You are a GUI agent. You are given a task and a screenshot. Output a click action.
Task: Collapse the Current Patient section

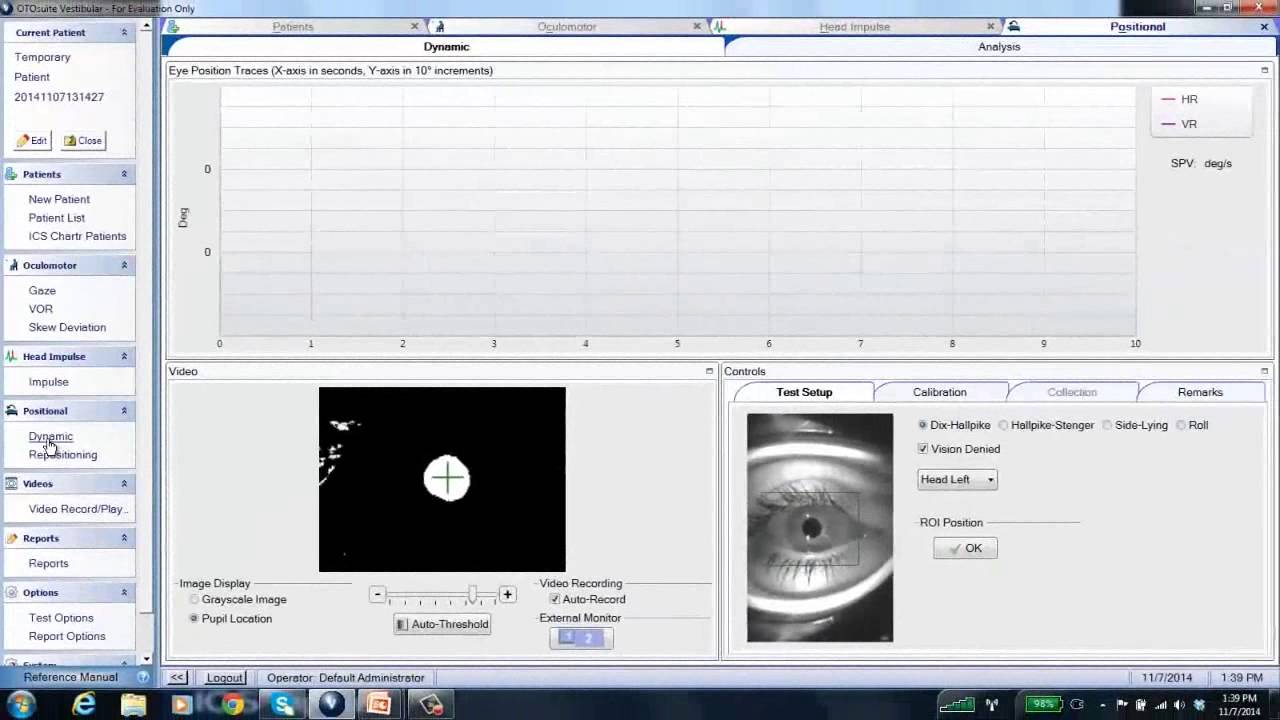click(124, 33)
